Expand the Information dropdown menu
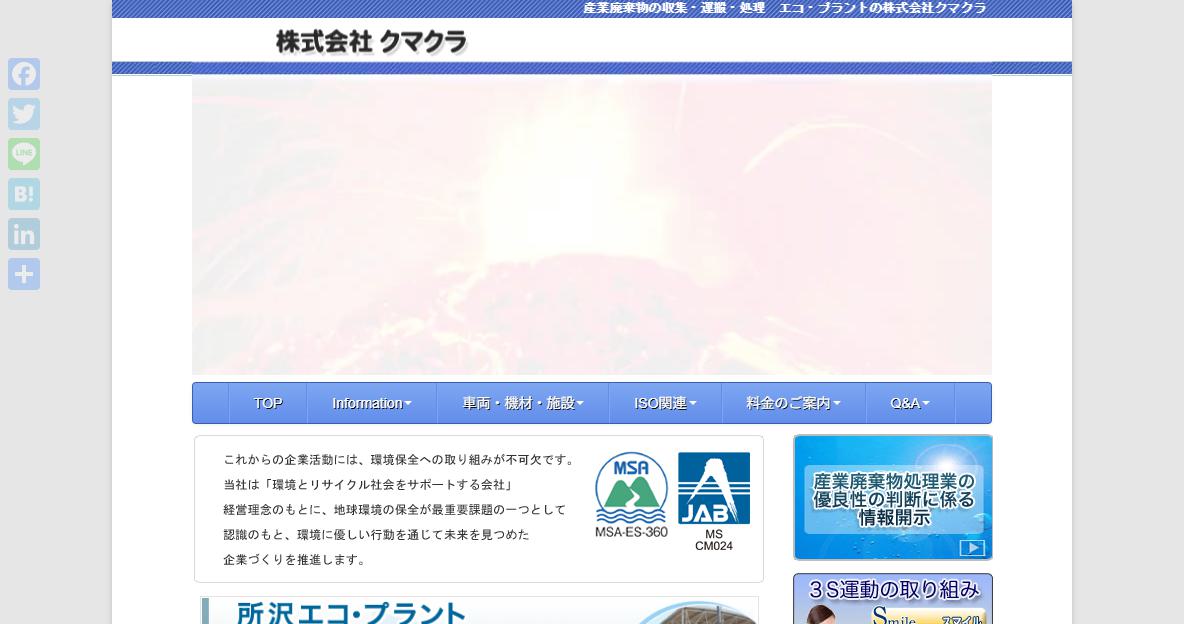1184x624 pixels. (372, 403)
